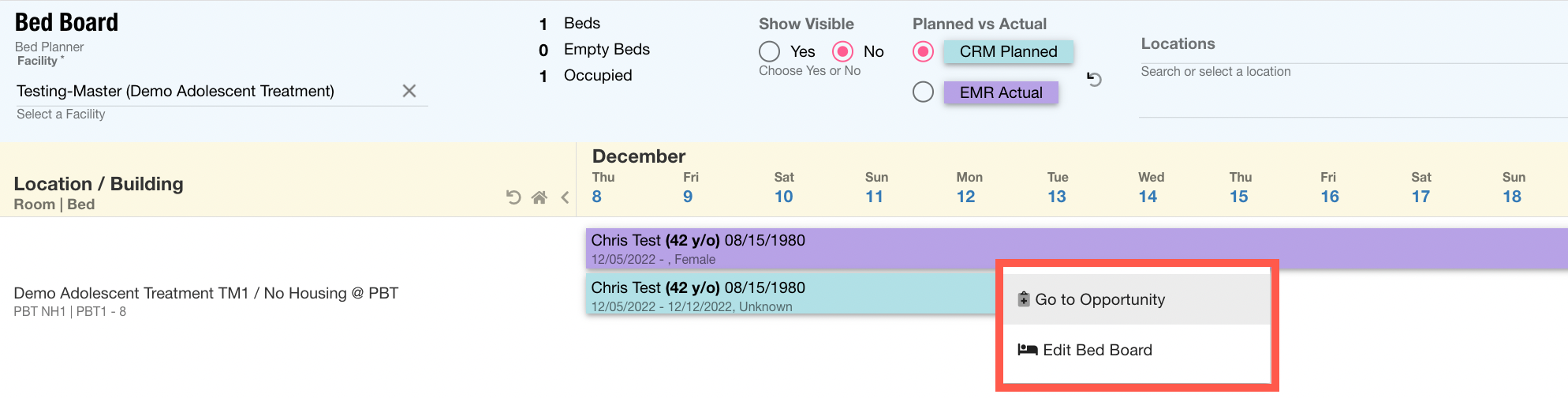Select No for Show Visible
Image resolution: width=1568 pixels, height=398 pixels.
pyautogui.click(x=843, y=51)
